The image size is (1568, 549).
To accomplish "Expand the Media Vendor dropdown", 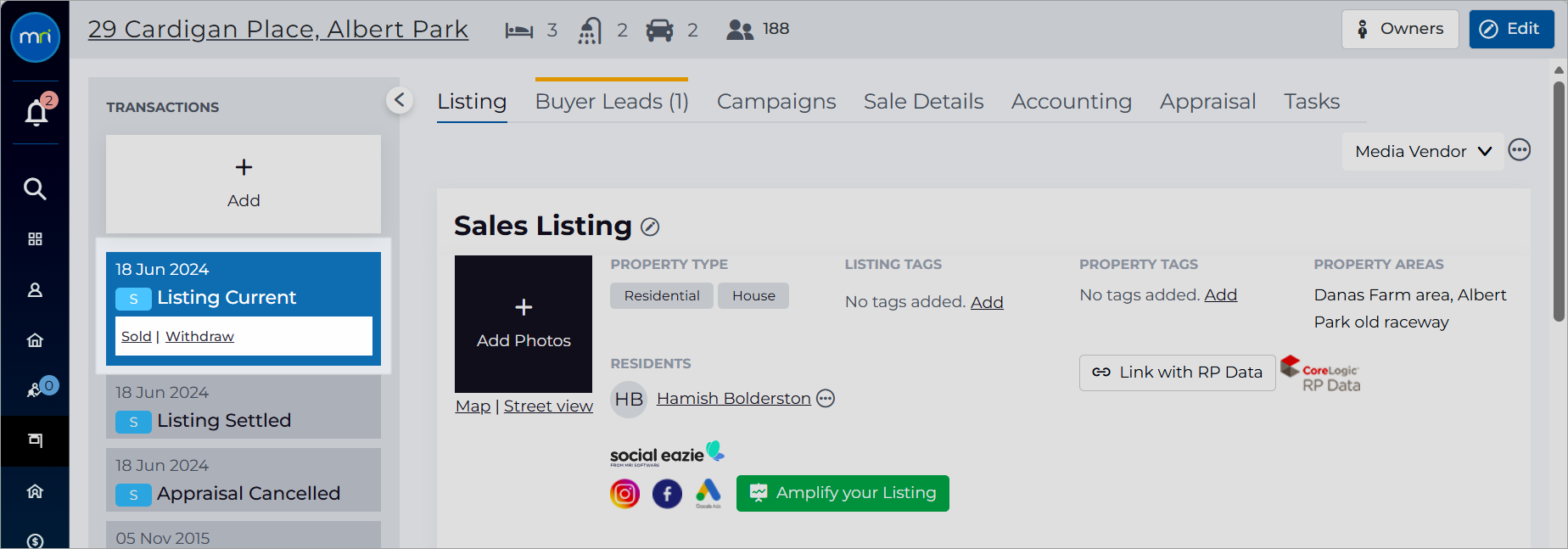I will [1422, 151].
